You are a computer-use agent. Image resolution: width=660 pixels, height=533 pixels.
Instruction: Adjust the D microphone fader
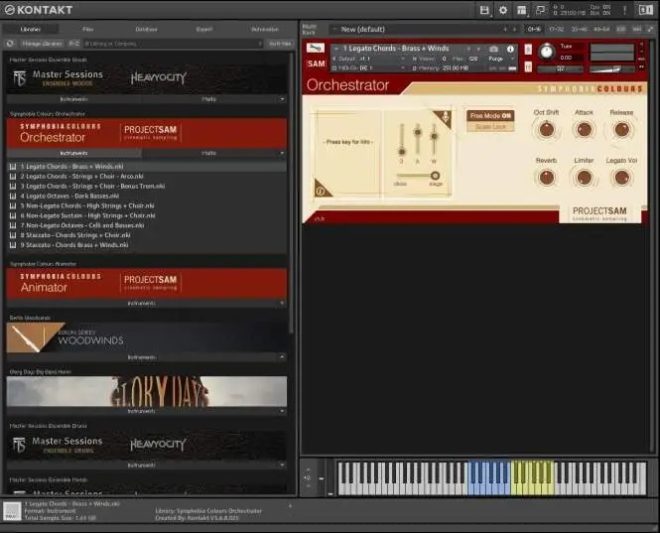[x=402, y=151]
